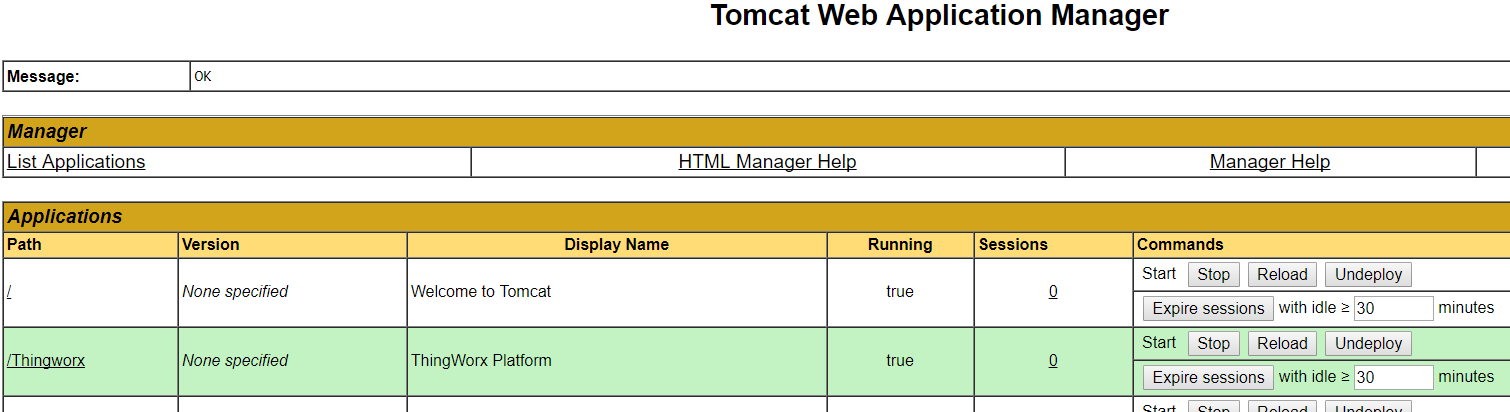The width and height of the screenshot is (1510, 412).
Task: Click the Start text in the Thingworx row
Action: [x=1159, y=343]
